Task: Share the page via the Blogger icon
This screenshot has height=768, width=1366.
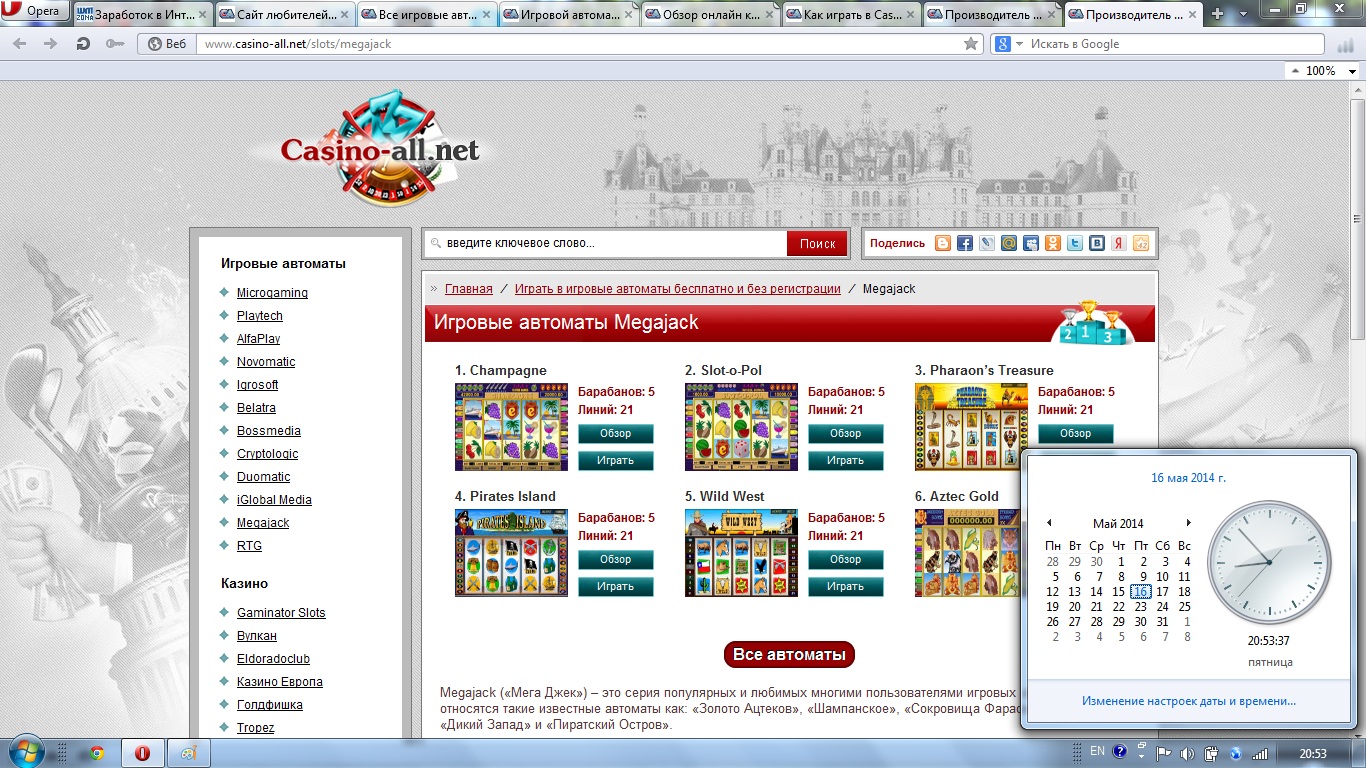Action: (943, 243)
